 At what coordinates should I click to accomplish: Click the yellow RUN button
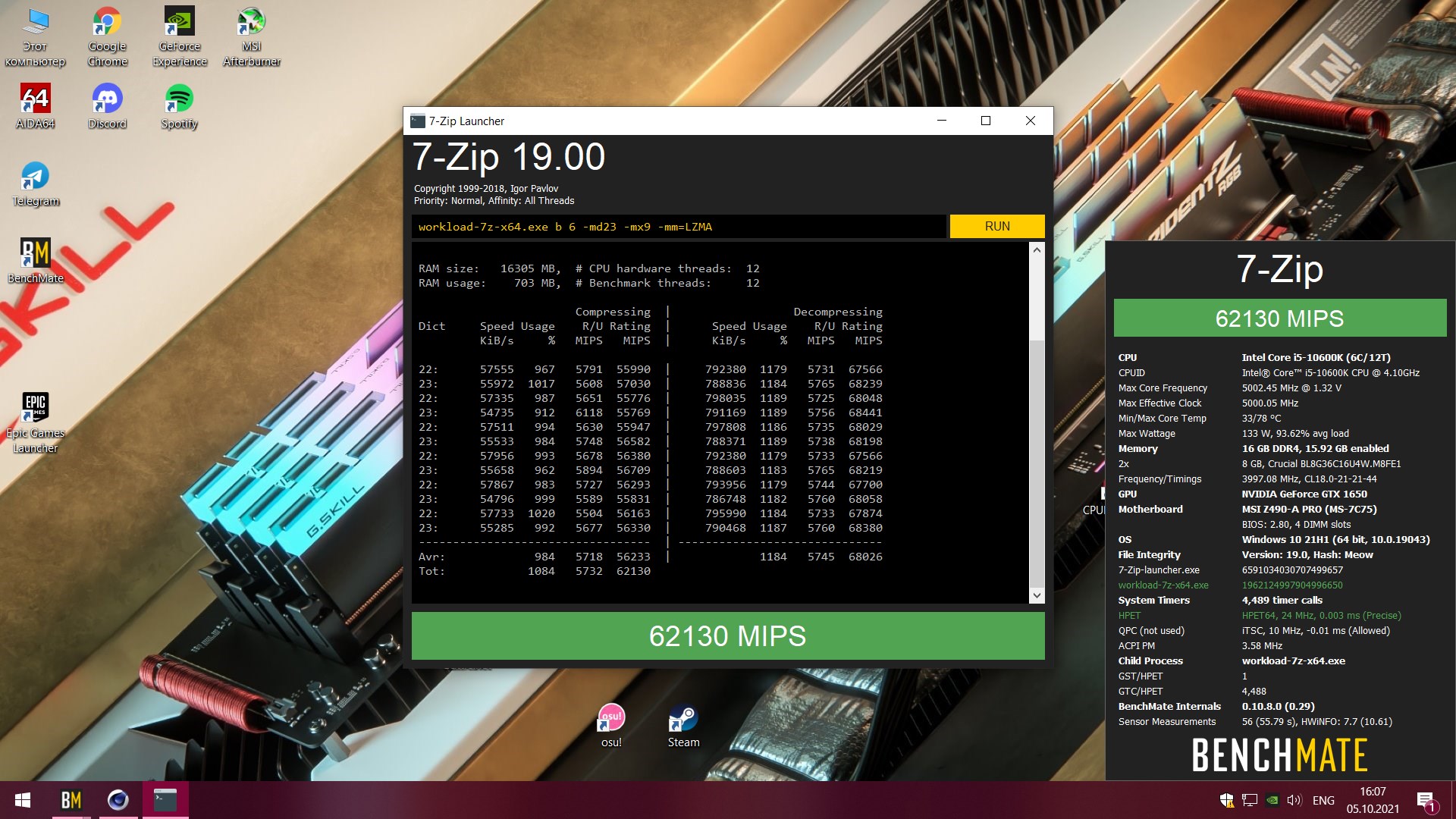(997, 226)
